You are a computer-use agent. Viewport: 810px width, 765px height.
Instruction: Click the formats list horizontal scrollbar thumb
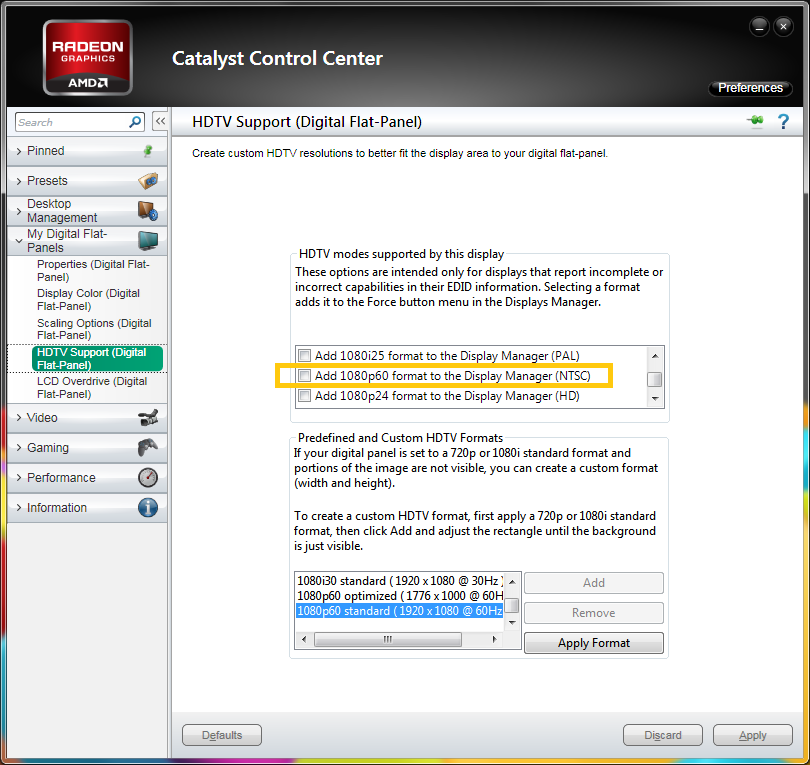[387, 639]
